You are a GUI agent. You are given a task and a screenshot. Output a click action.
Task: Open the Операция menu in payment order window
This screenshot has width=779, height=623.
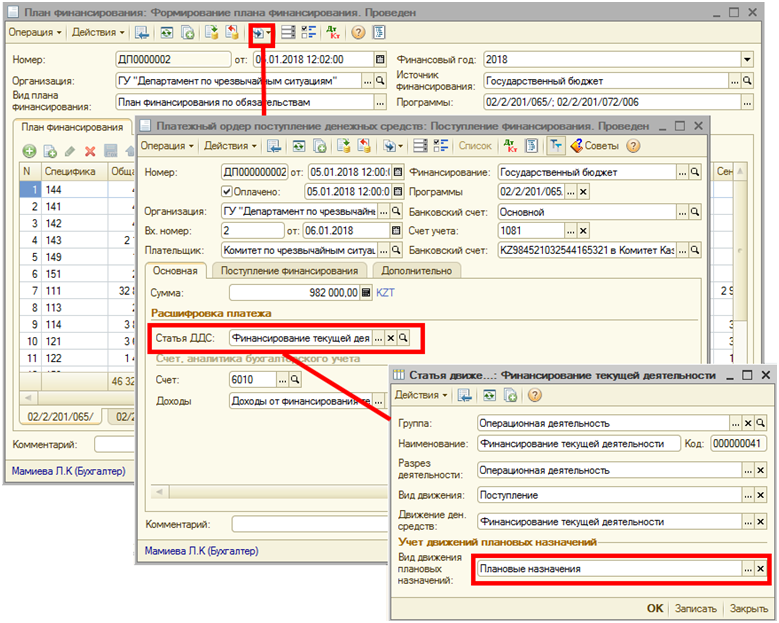click(x=166, y=146)
